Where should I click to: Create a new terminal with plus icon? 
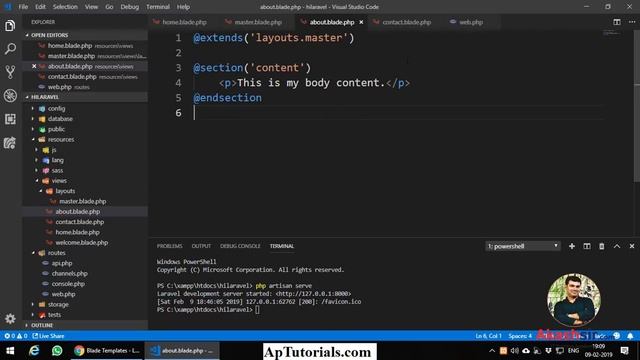click(x=572, y=246)
